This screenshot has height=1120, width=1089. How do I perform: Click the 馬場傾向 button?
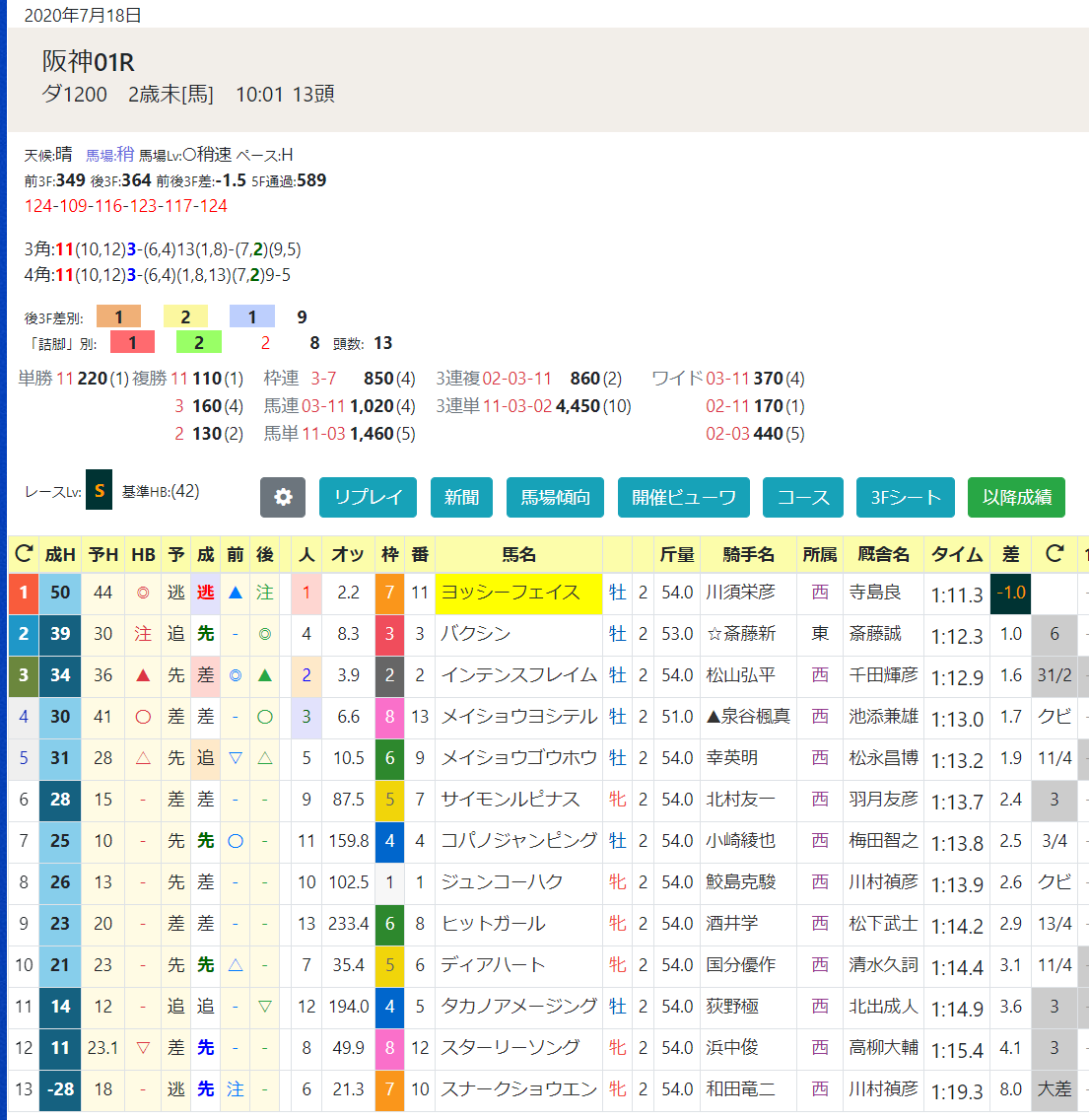(555, 497)
